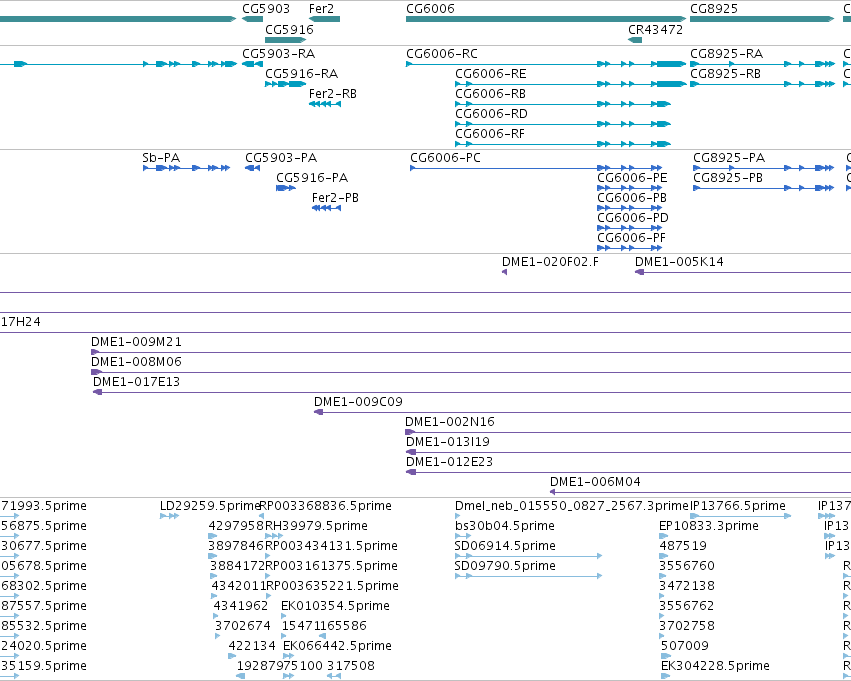Click the teal Fer2 gene bar glyph

(x=325, y=19)
